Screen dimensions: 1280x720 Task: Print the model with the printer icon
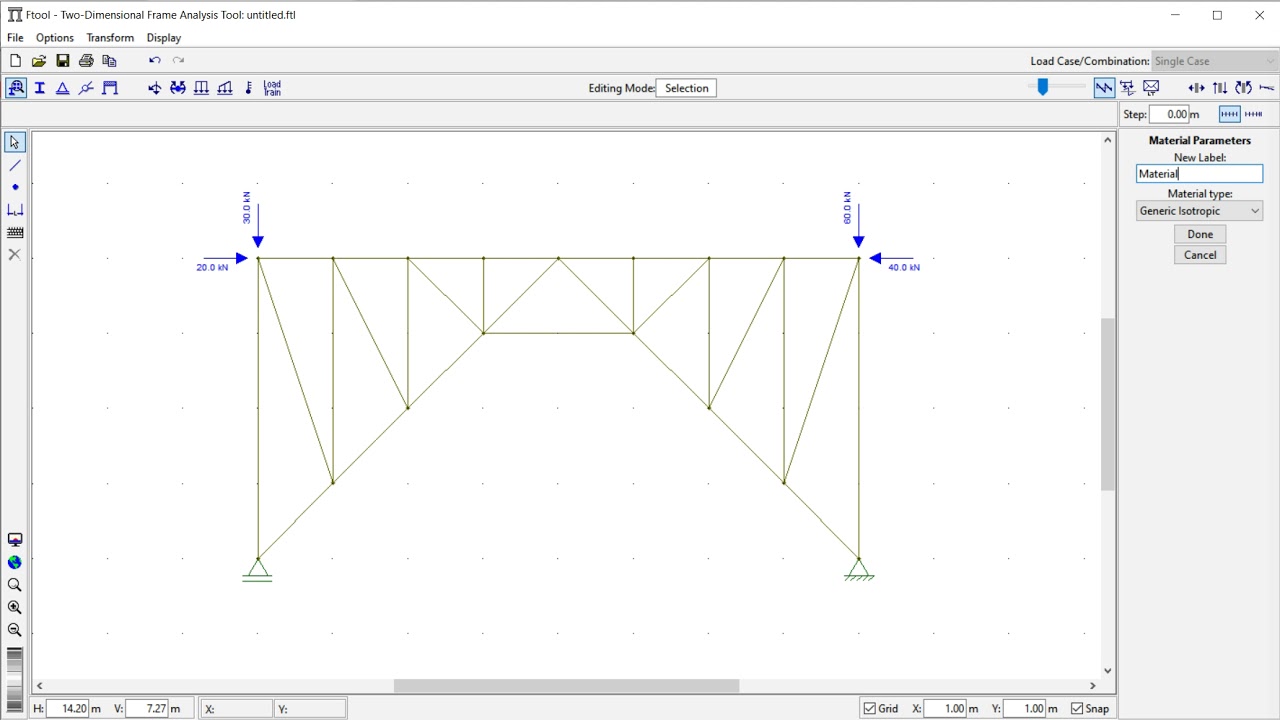86,61
